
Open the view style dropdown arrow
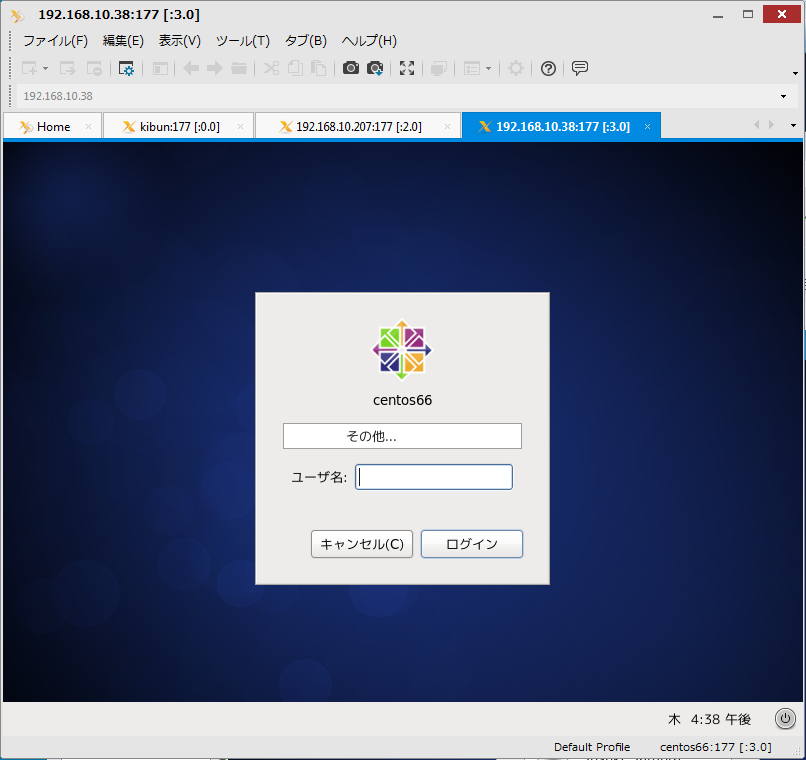tap(488, 68)
